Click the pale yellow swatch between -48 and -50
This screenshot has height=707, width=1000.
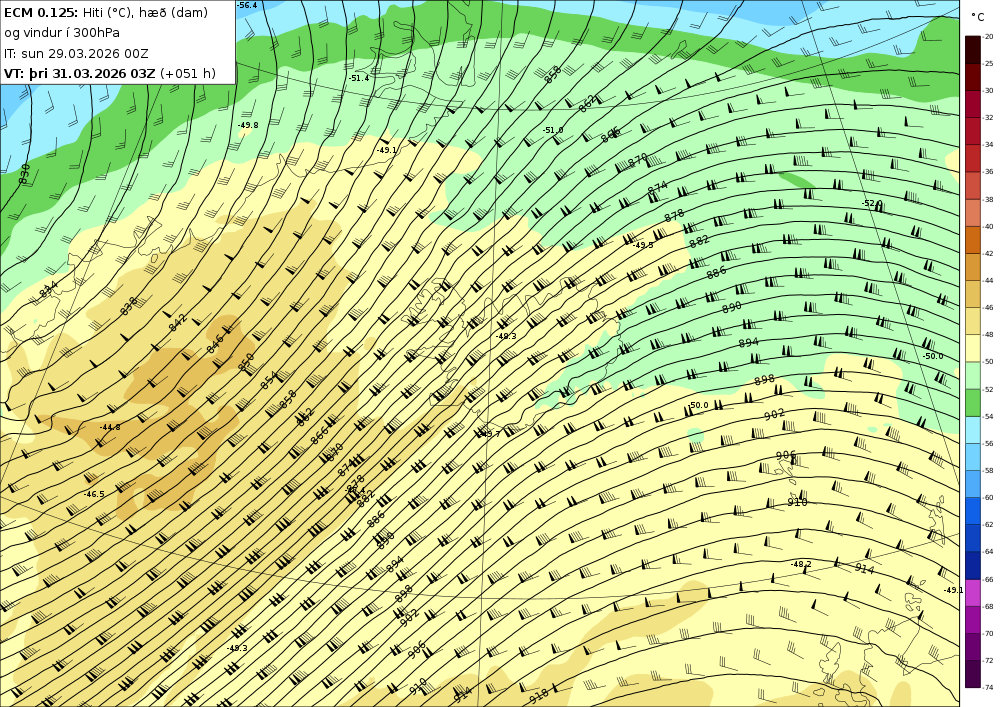tap(973, 348)
